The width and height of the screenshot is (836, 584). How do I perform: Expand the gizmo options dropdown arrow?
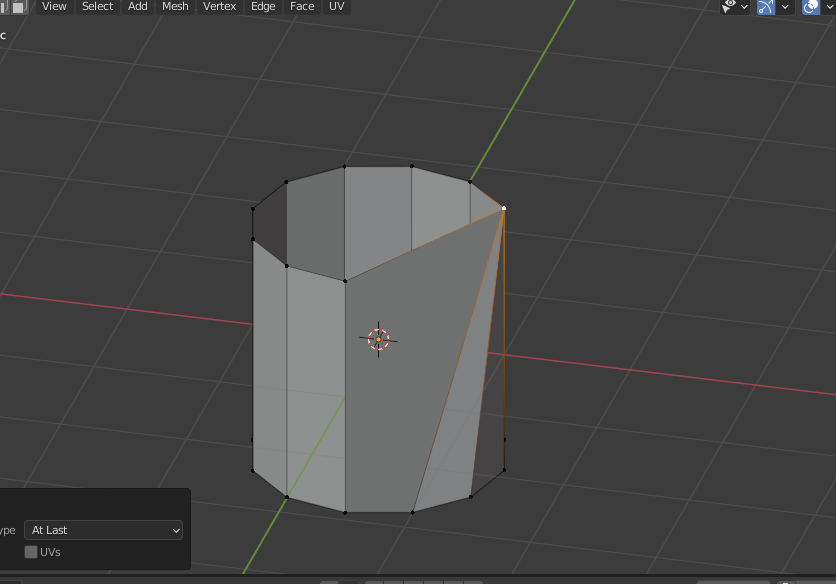click(785, 7)
